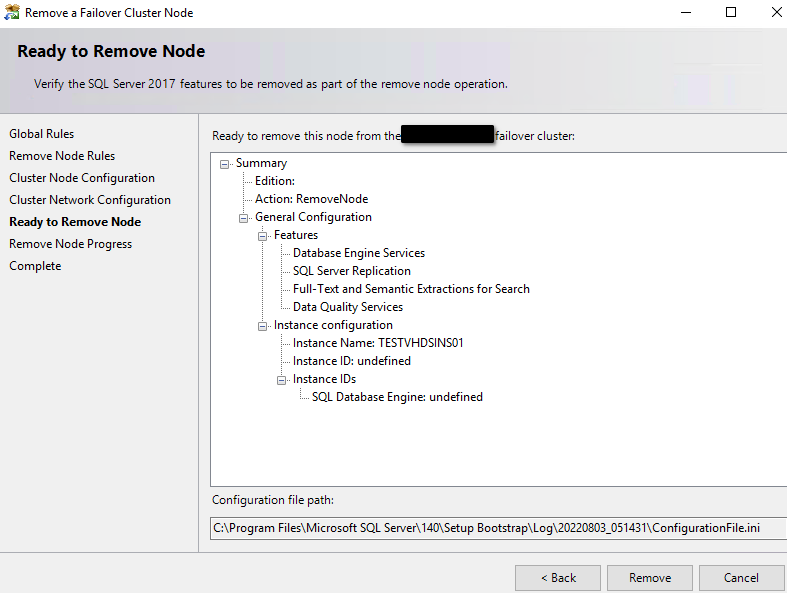Image resolution: width=787 pixels, height=593 pixels.
Task: Minimize the Remove a Failover Cluster Node window
Action: (686, 13)
